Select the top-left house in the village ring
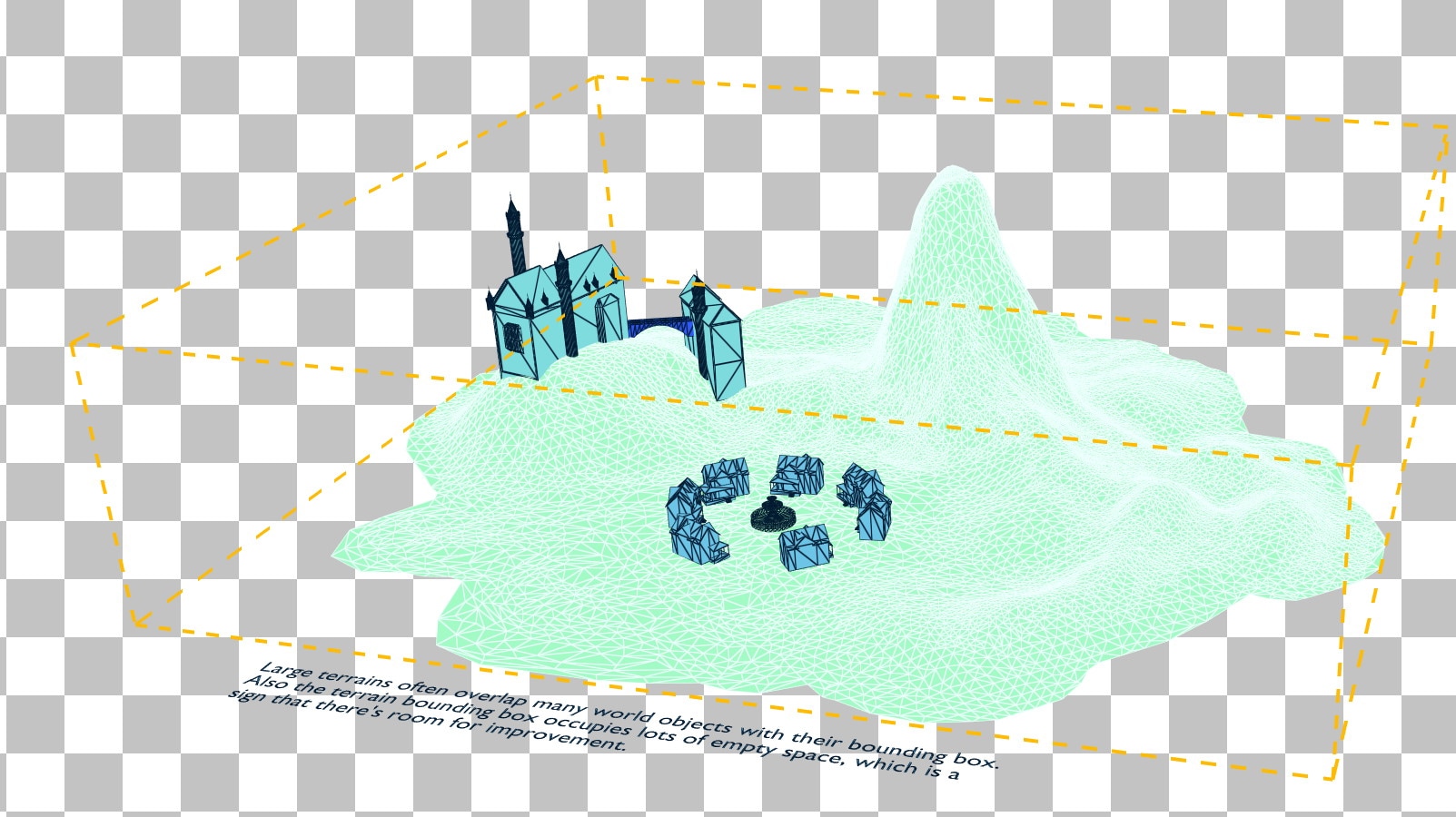Screen dimensions: 1456x817 pos(727,477)
